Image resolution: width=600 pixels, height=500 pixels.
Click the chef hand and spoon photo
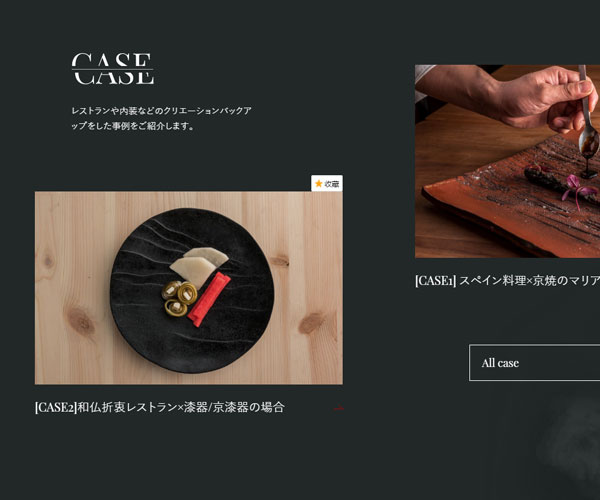pyautogui.click(x=507, y=161)
